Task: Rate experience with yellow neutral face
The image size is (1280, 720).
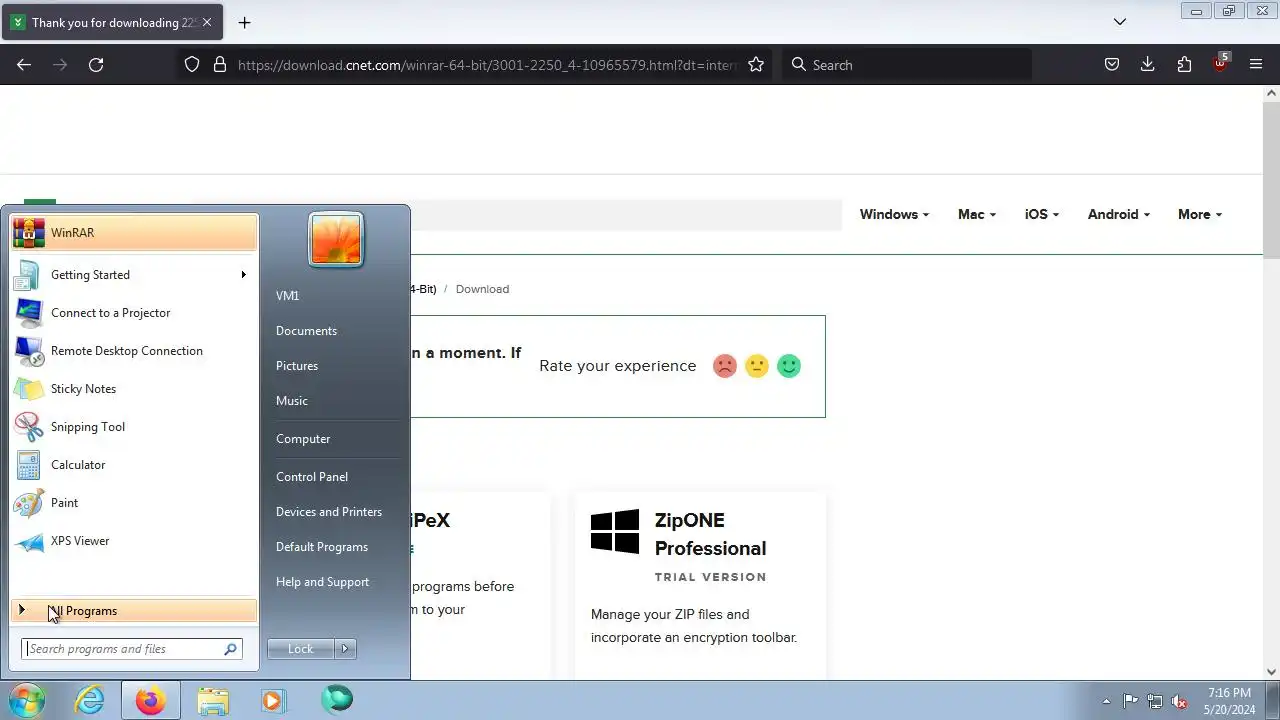Action: 757,366
